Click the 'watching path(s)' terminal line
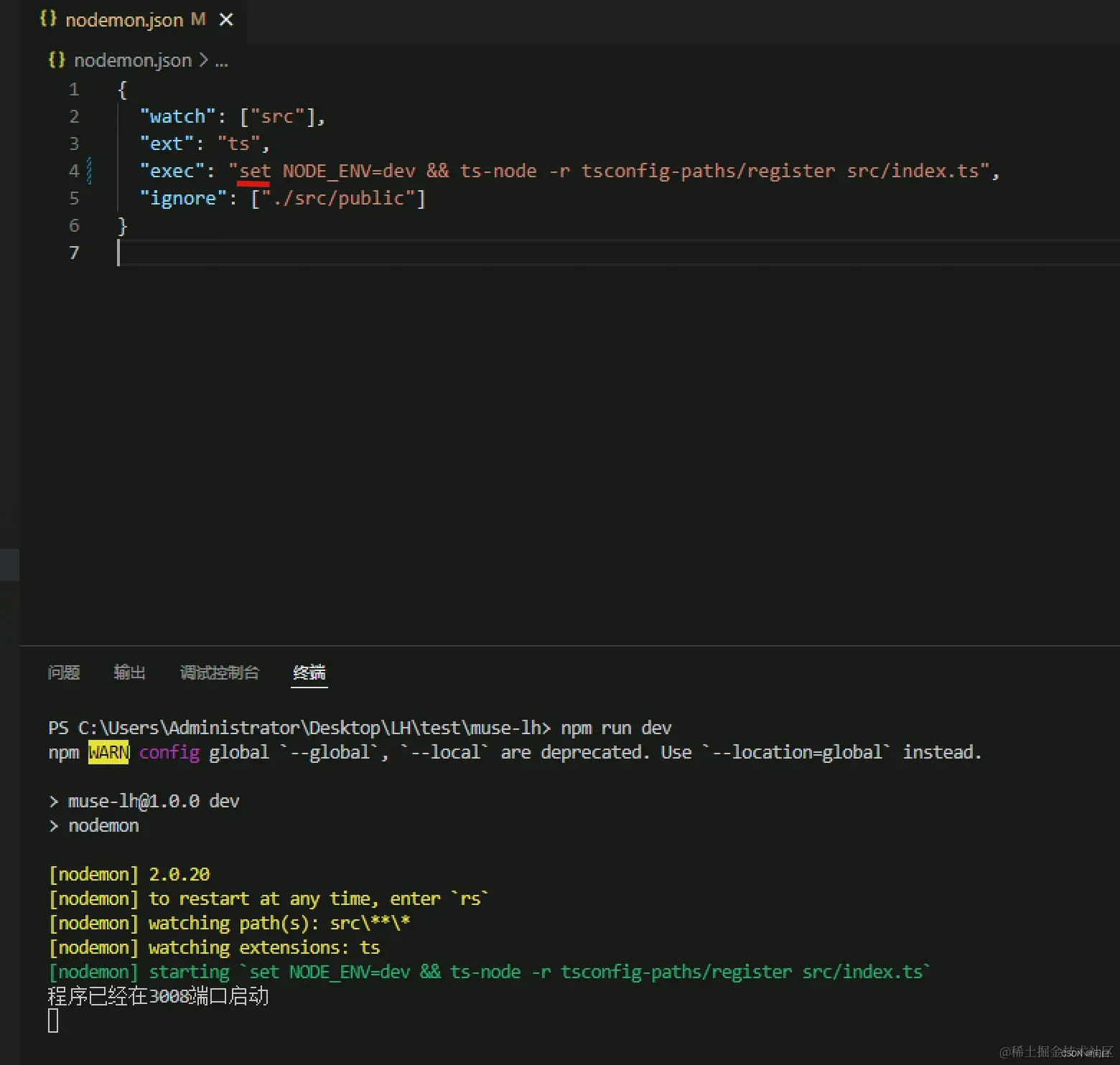This screenshot has width=1120, height=1065. [x=230, y=924]
